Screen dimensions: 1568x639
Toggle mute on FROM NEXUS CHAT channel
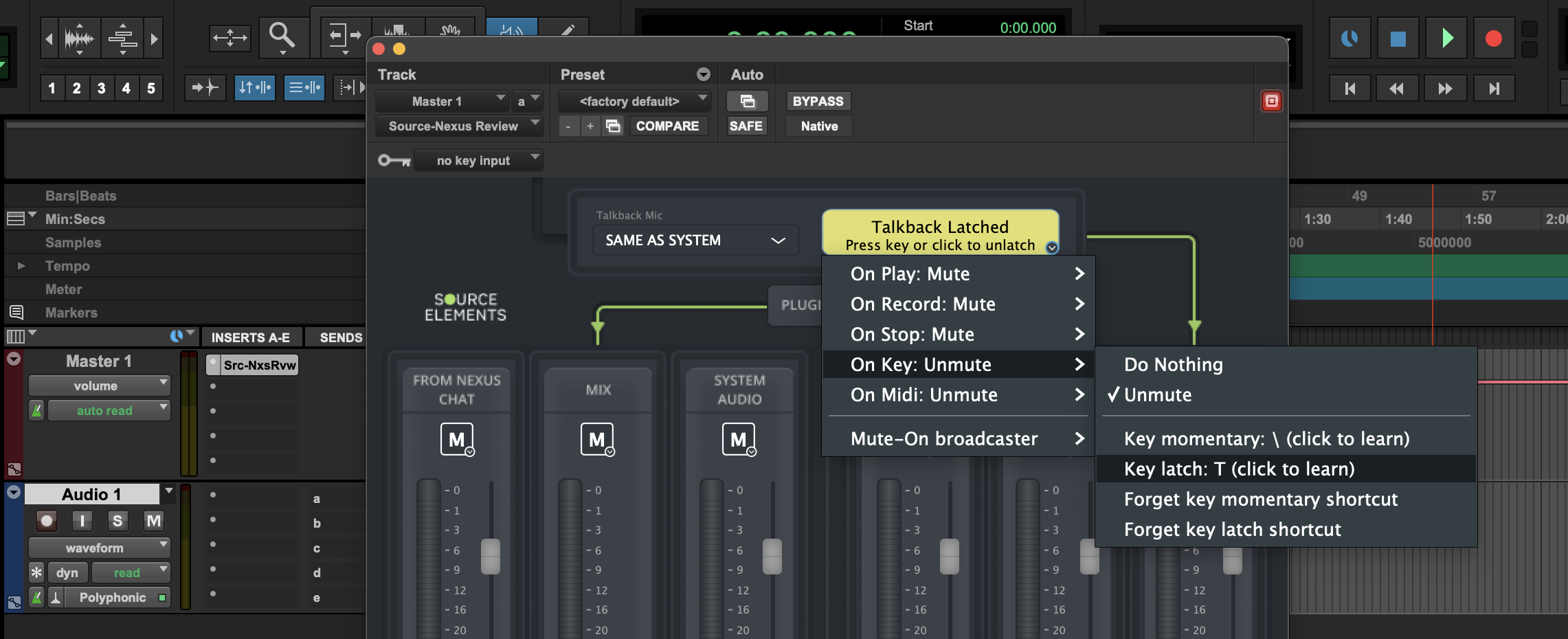(x=457, y=439)
